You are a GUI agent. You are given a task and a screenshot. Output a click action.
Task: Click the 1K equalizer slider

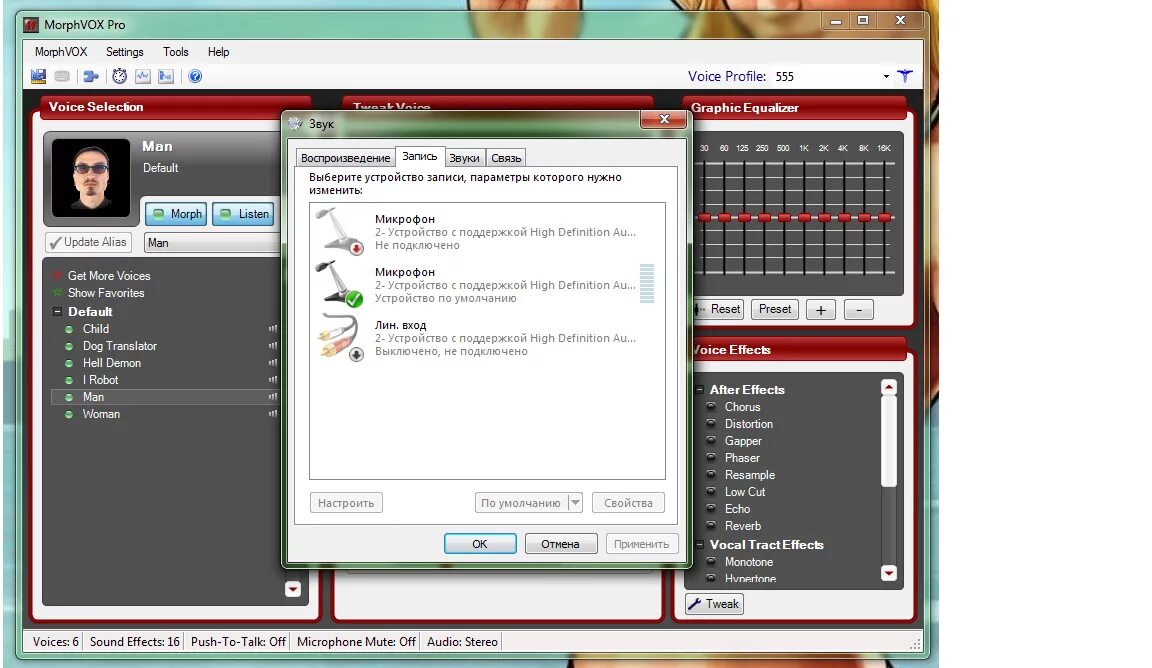pos(804,218)
